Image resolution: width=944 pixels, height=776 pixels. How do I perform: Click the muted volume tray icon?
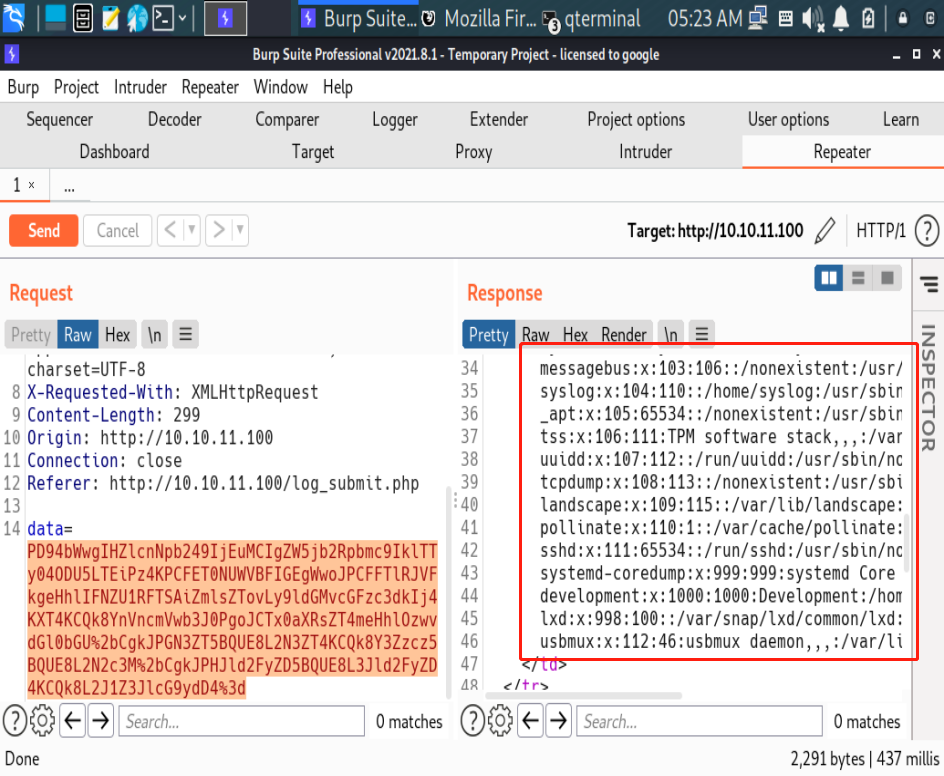[x=813, y=19]
